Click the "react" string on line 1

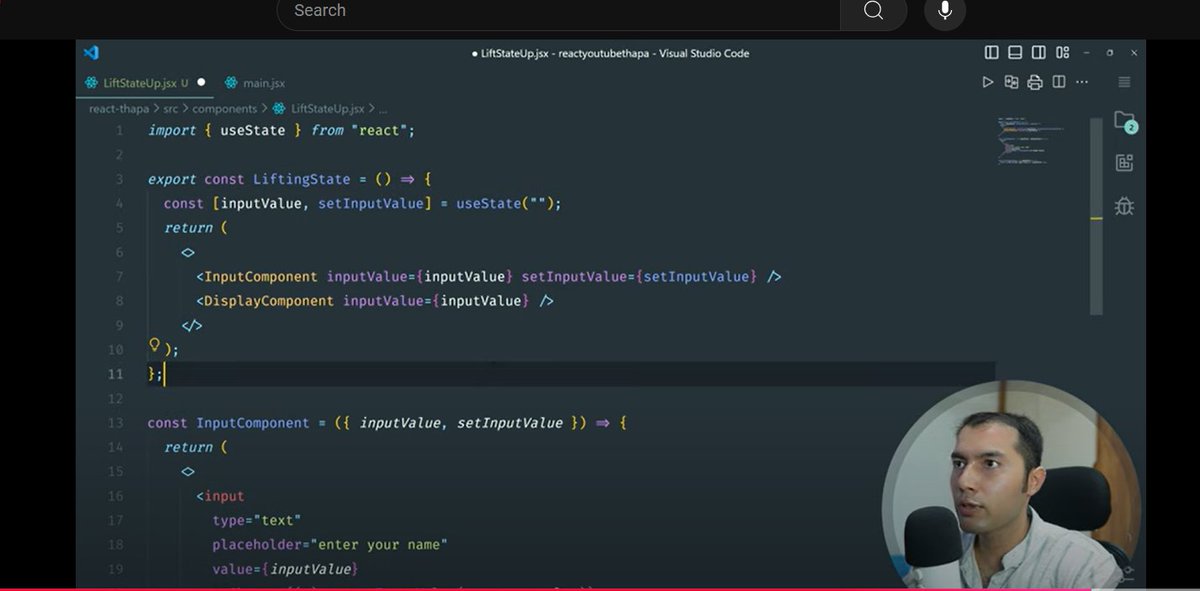(377, 131)
